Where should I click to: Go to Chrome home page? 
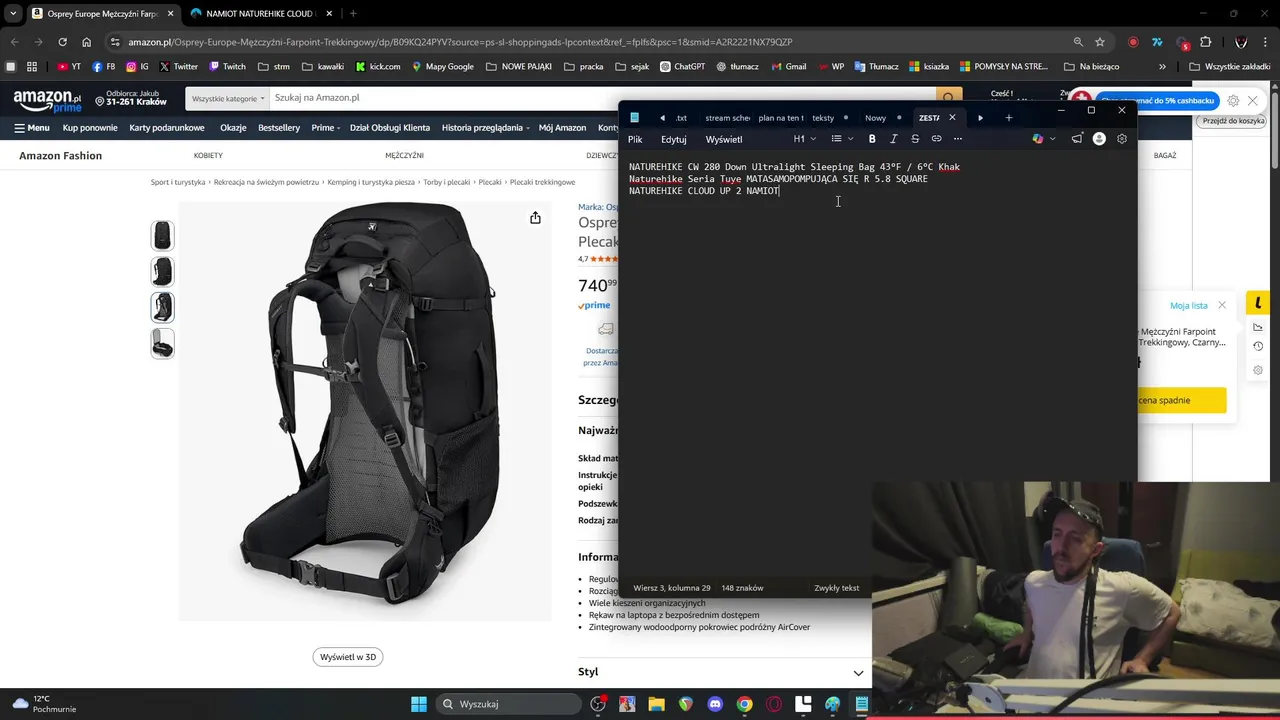coord(86,42)
